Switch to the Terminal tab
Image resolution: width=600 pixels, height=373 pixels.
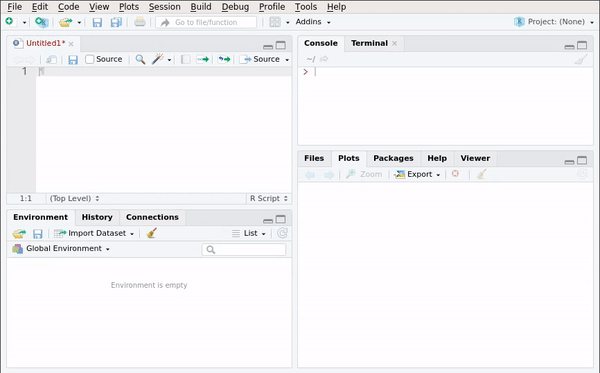click(x=369, y=43)
